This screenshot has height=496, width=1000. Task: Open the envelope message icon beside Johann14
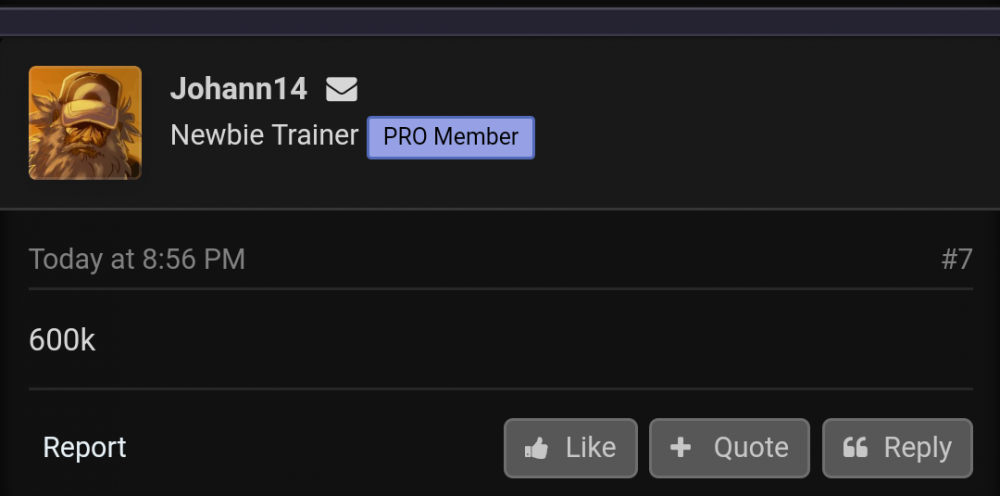[341, 89]
